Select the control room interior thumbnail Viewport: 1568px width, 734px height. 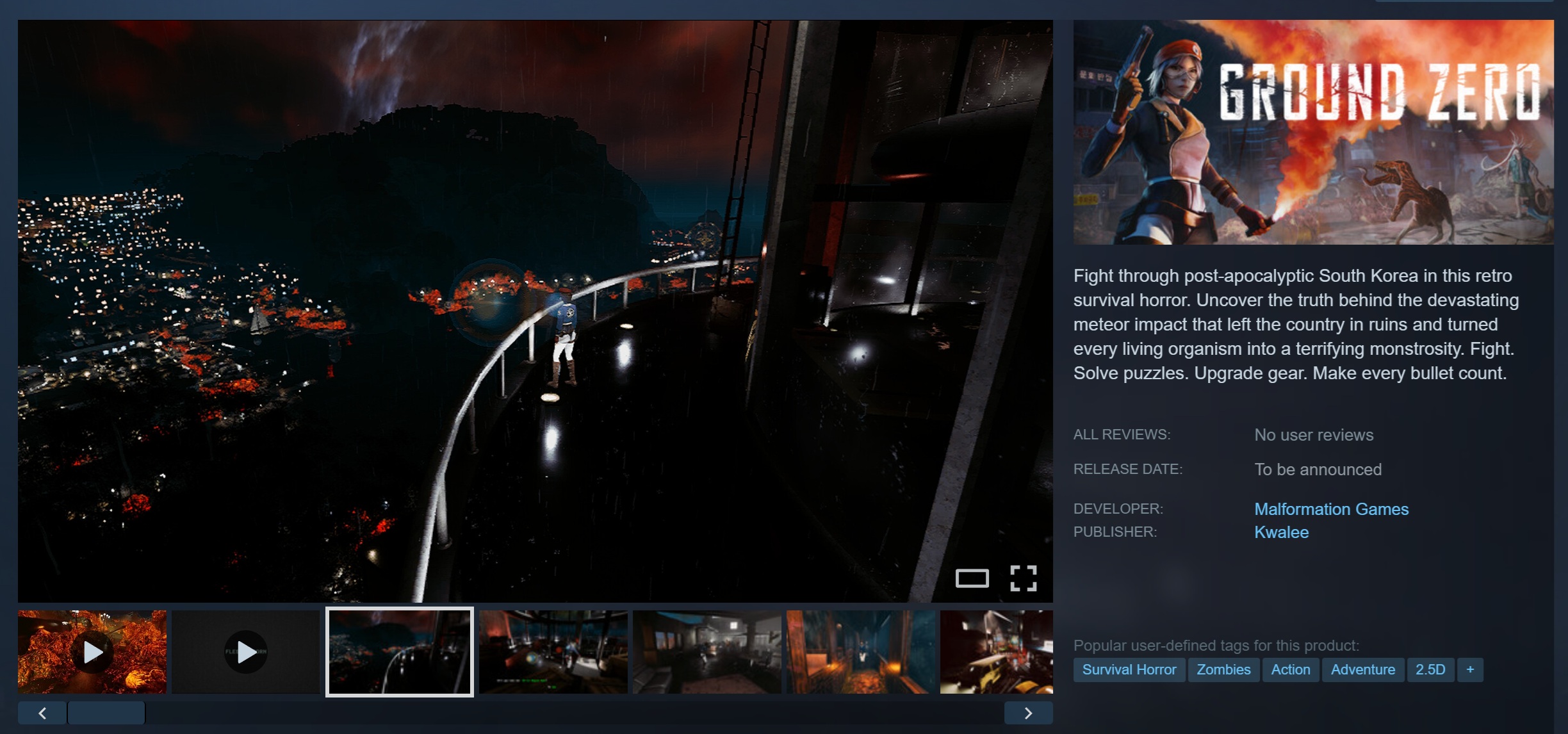coord(553,652)
